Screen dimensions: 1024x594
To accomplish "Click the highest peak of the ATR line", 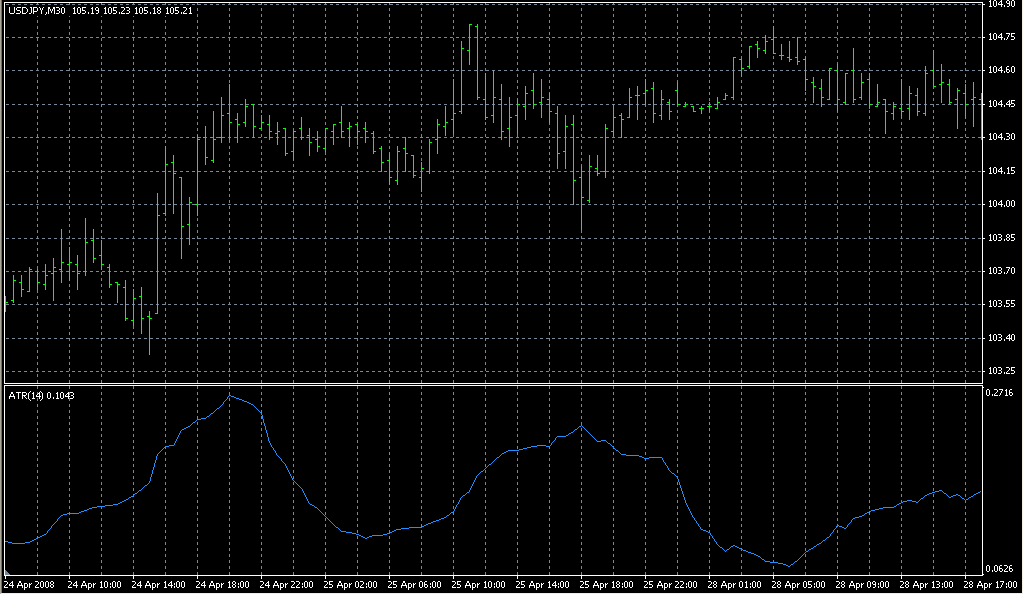I will [229, 396].
